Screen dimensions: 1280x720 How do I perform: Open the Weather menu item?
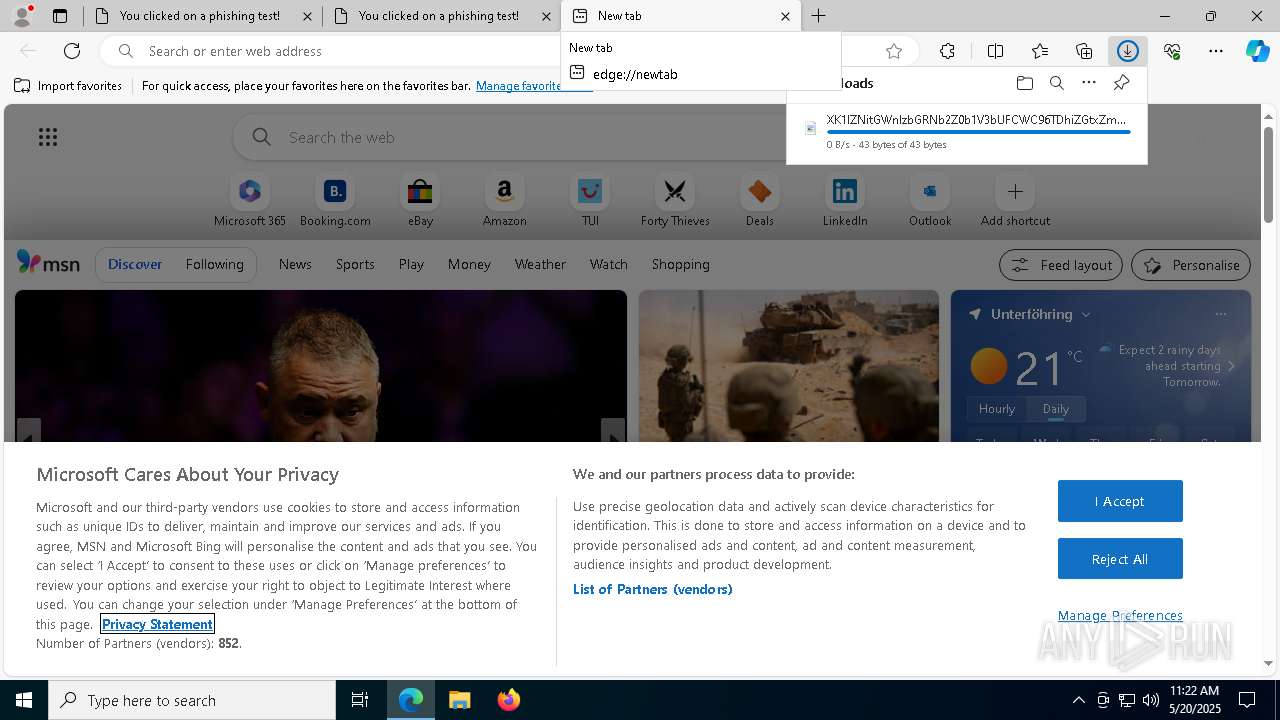(x=540, y=264)
